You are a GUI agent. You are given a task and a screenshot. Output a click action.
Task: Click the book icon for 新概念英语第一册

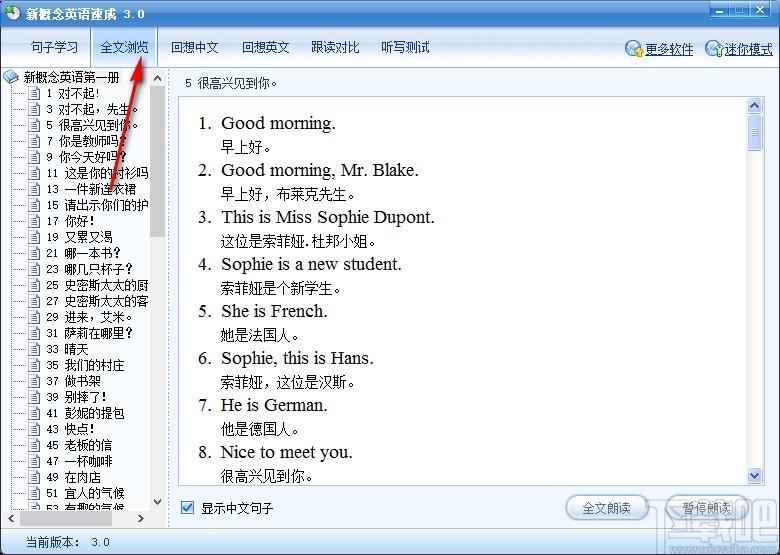tap(10, 77)
